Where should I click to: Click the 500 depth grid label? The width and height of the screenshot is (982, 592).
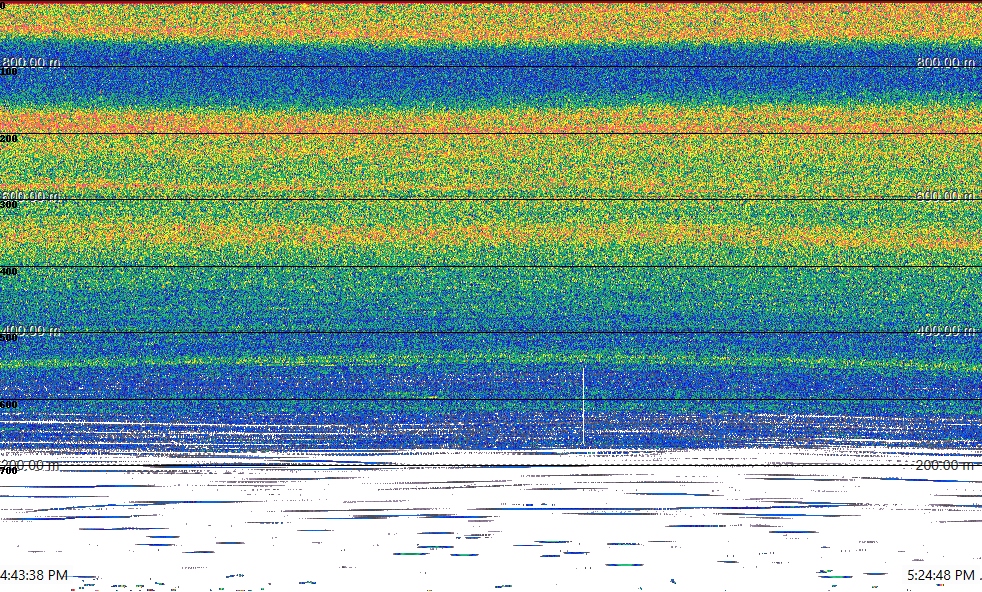(9, 338)
